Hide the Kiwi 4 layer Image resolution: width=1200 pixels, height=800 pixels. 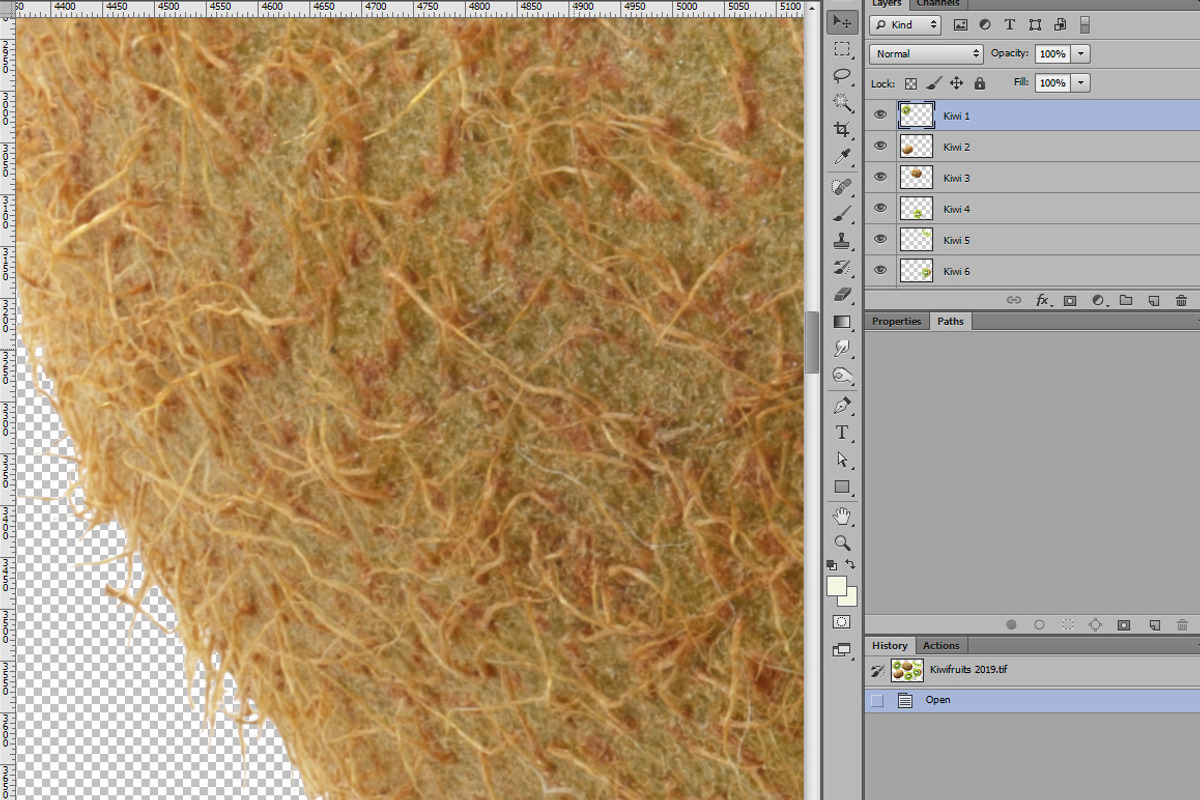point(880,208)
